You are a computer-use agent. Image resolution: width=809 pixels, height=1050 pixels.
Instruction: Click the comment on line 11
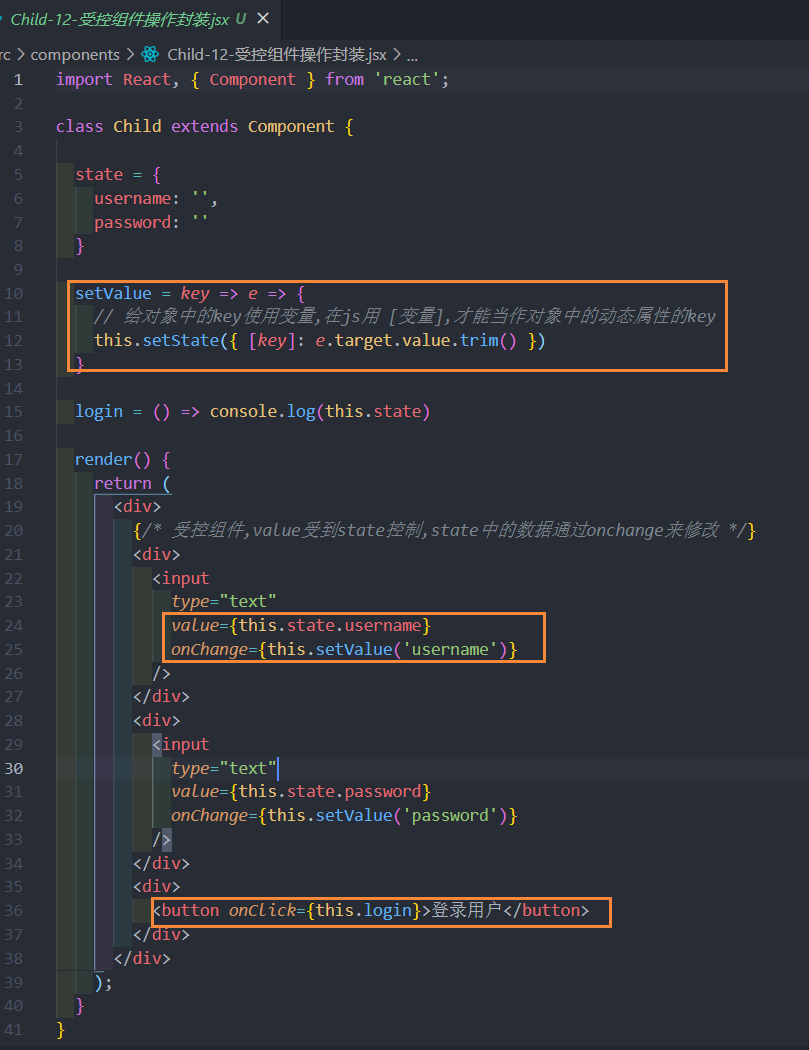click(x=405, y=316)
